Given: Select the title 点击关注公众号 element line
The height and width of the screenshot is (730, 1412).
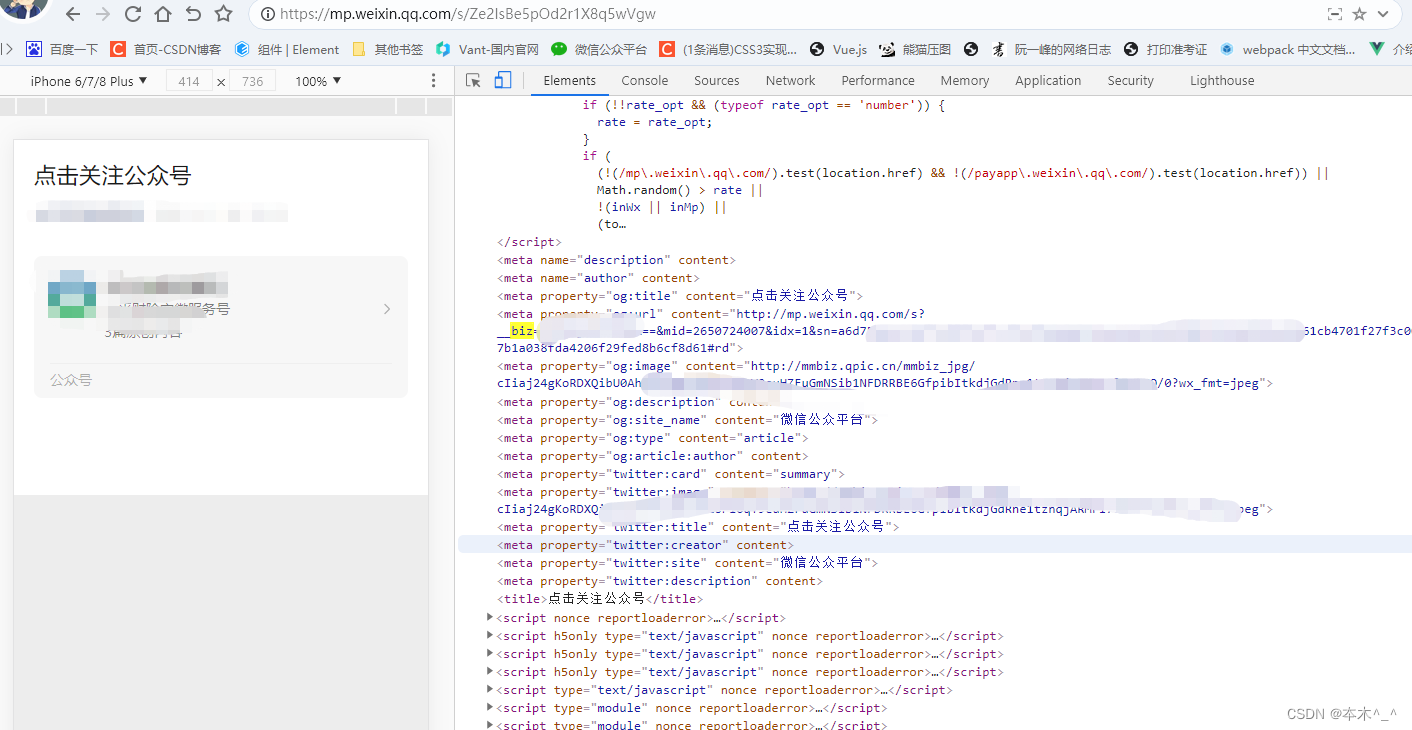Looking at the screenshot, I should (600, 599).
